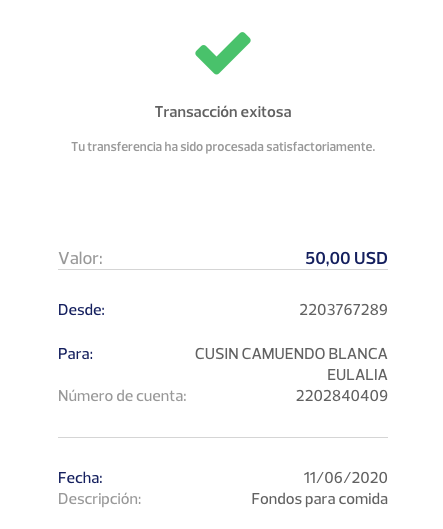Image resolution: width=443 pixels, height=529 pixels.
Task: Select recipient name CUSIN CAMUENDO BLANCA
Action: [291, 354]
